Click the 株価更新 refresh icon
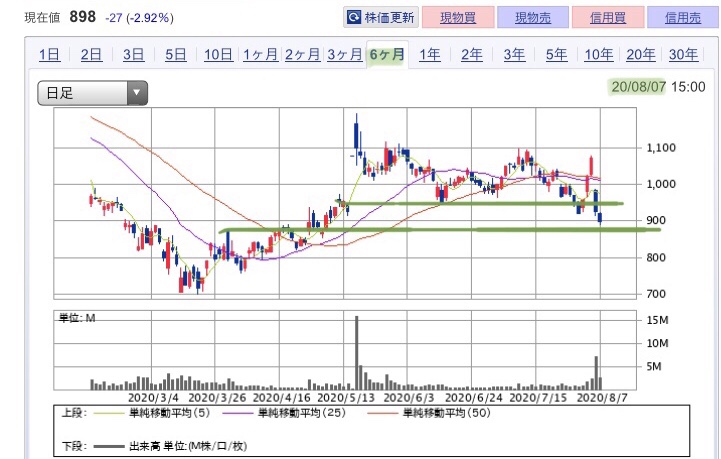 pyautogui.click(x=354, y=18)
